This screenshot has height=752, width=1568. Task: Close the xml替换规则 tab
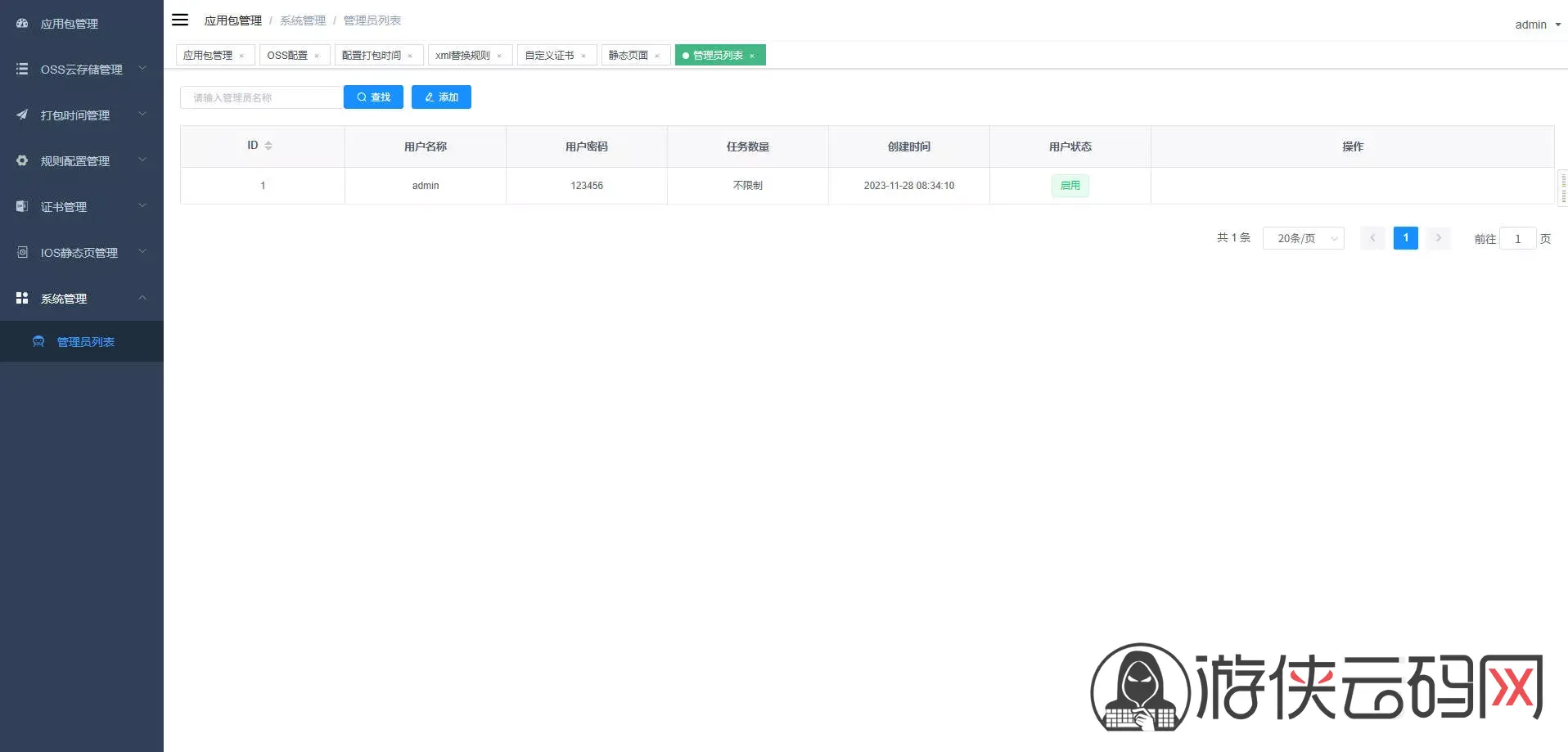click(x=499, y=56)
